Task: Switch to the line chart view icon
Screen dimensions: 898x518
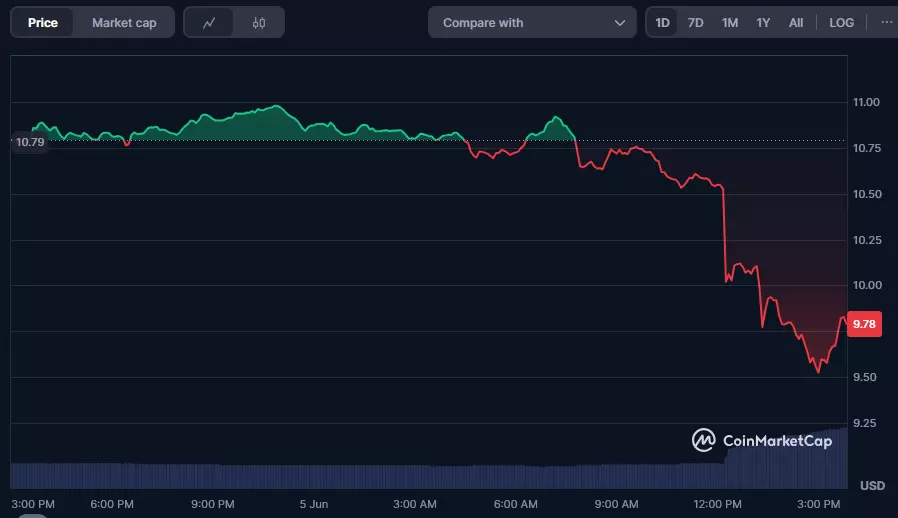Action: tap(208, 23)
